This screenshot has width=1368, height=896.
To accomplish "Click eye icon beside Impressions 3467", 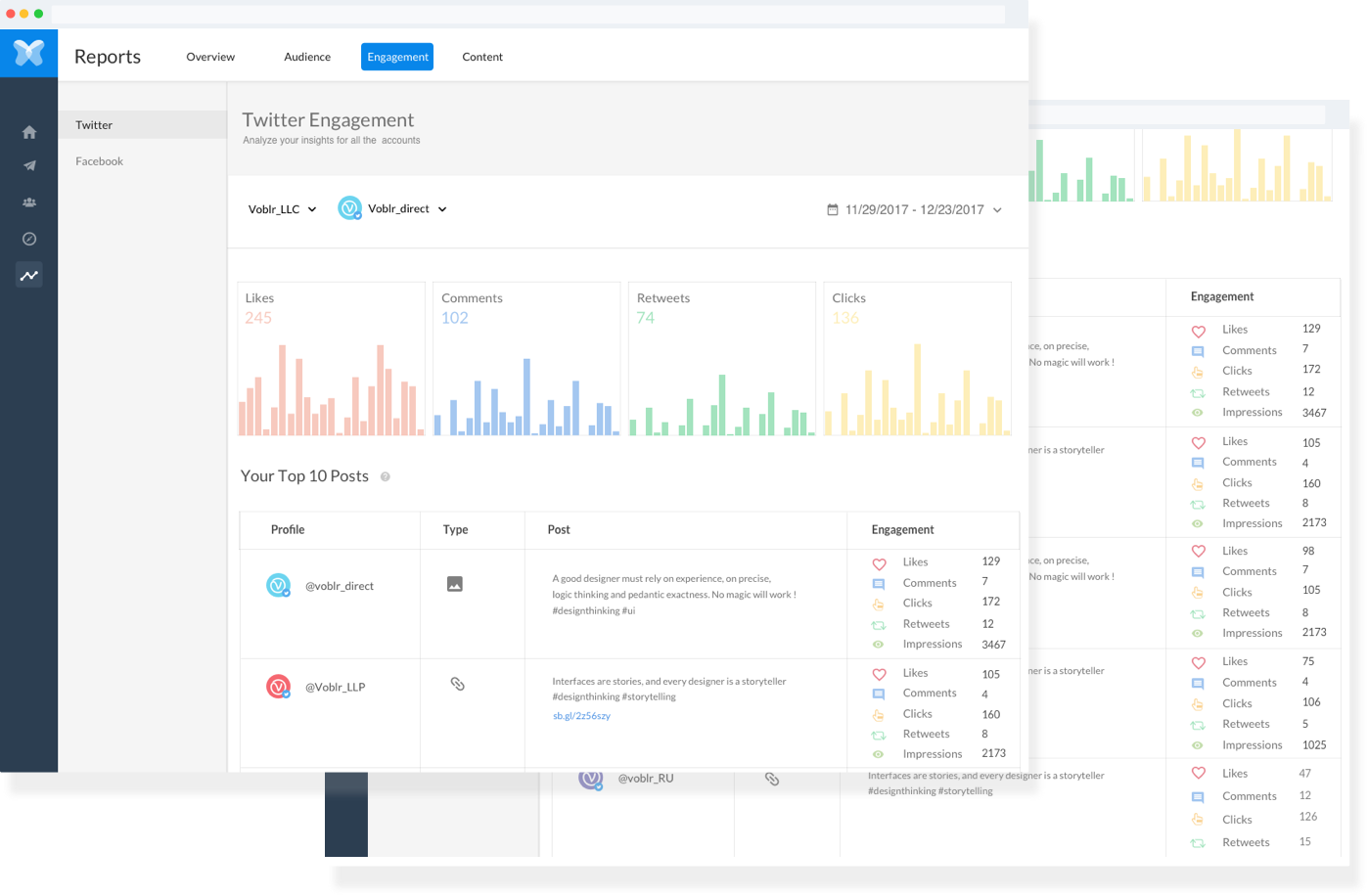I will point(879,645).
